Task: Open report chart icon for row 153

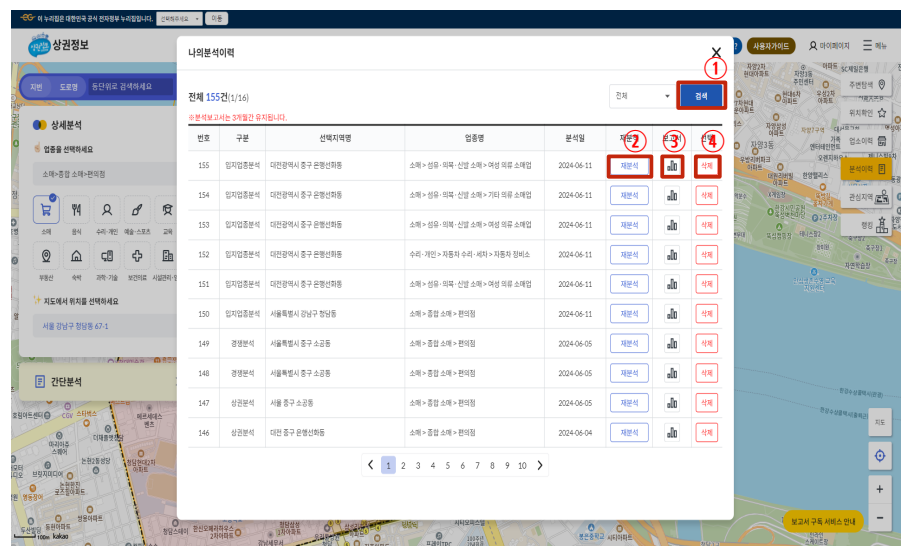Action: (672, 225)
